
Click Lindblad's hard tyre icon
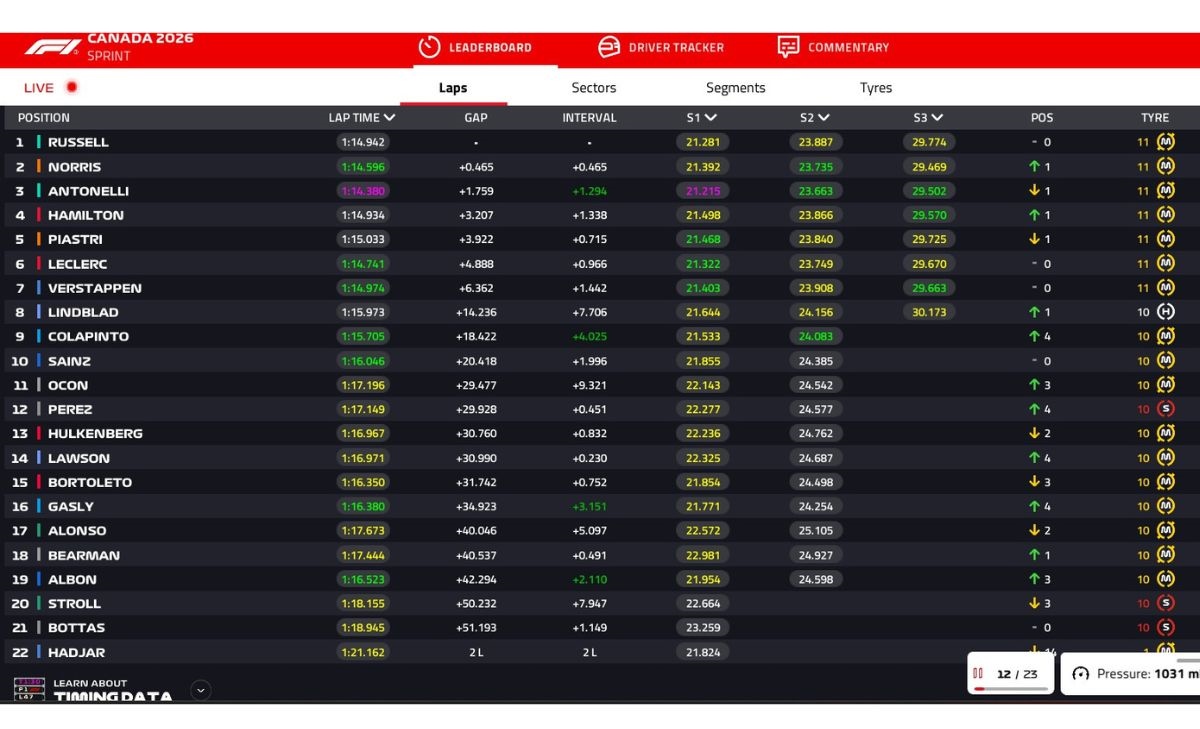point(1165,312)
